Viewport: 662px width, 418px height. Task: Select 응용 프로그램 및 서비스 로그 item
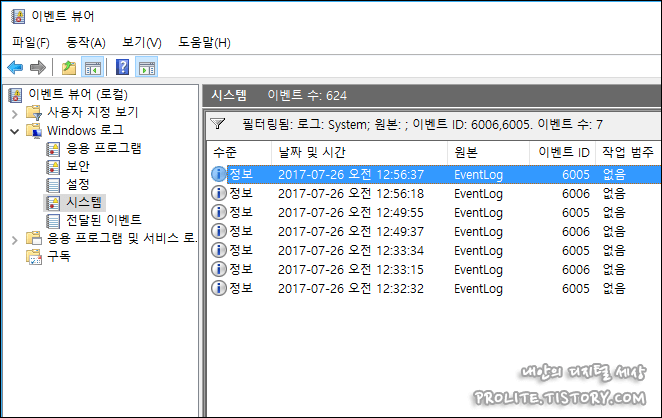pyautogui.click(x=122, y=239)
